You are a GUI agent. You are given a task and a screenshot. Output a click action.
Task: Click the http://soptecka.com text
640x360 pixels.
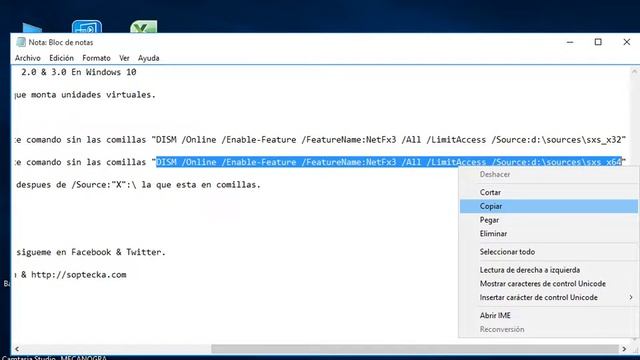pos(79,275)
